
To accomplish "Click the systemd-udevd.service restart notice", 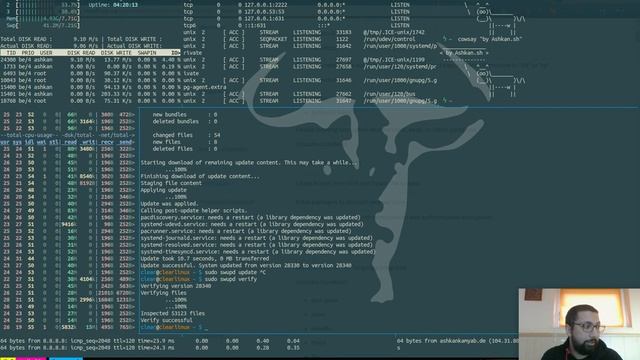I will (x=252, y=224).
